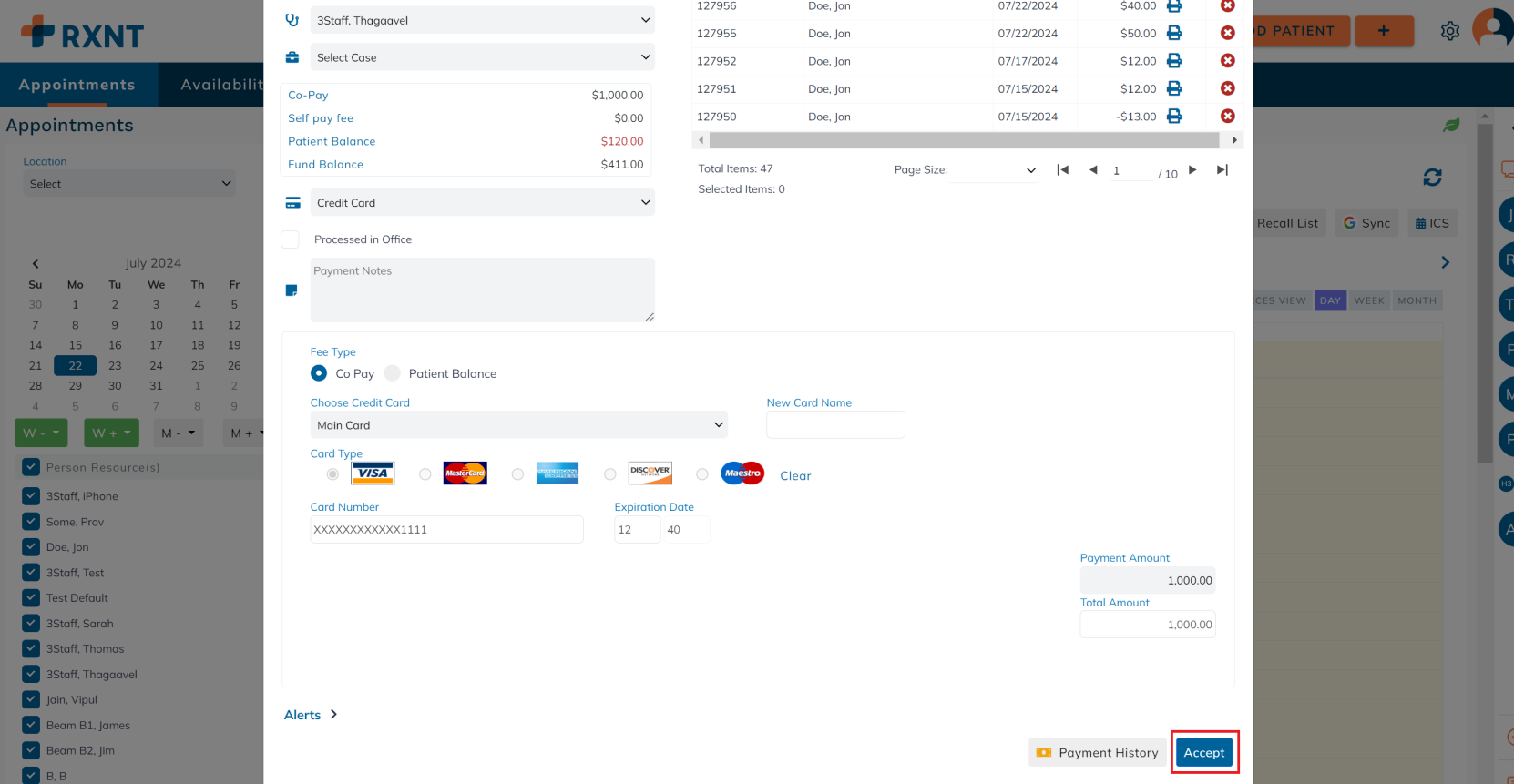The image size is (1514, 784).
Task: Delete payment record 127951
Action: click(x=1227, y=88)
